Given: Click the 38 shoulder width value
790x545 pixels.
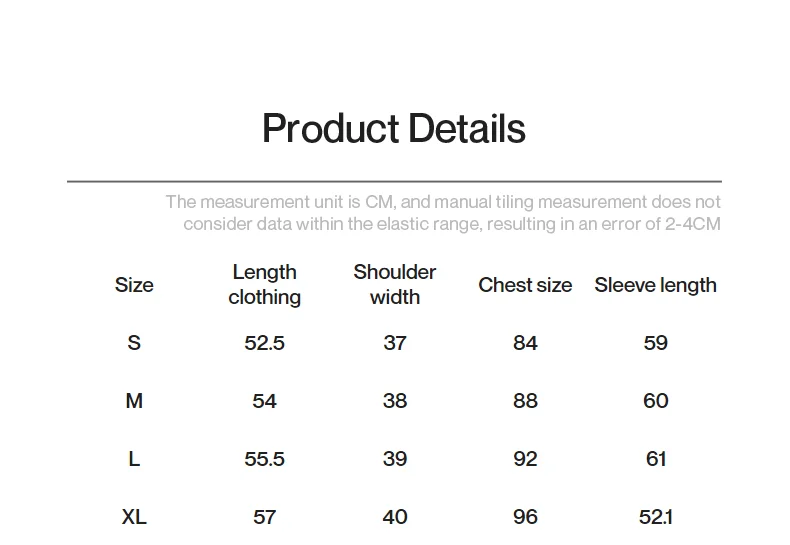Looking at the screenshot, I should (x=394, y=401).
